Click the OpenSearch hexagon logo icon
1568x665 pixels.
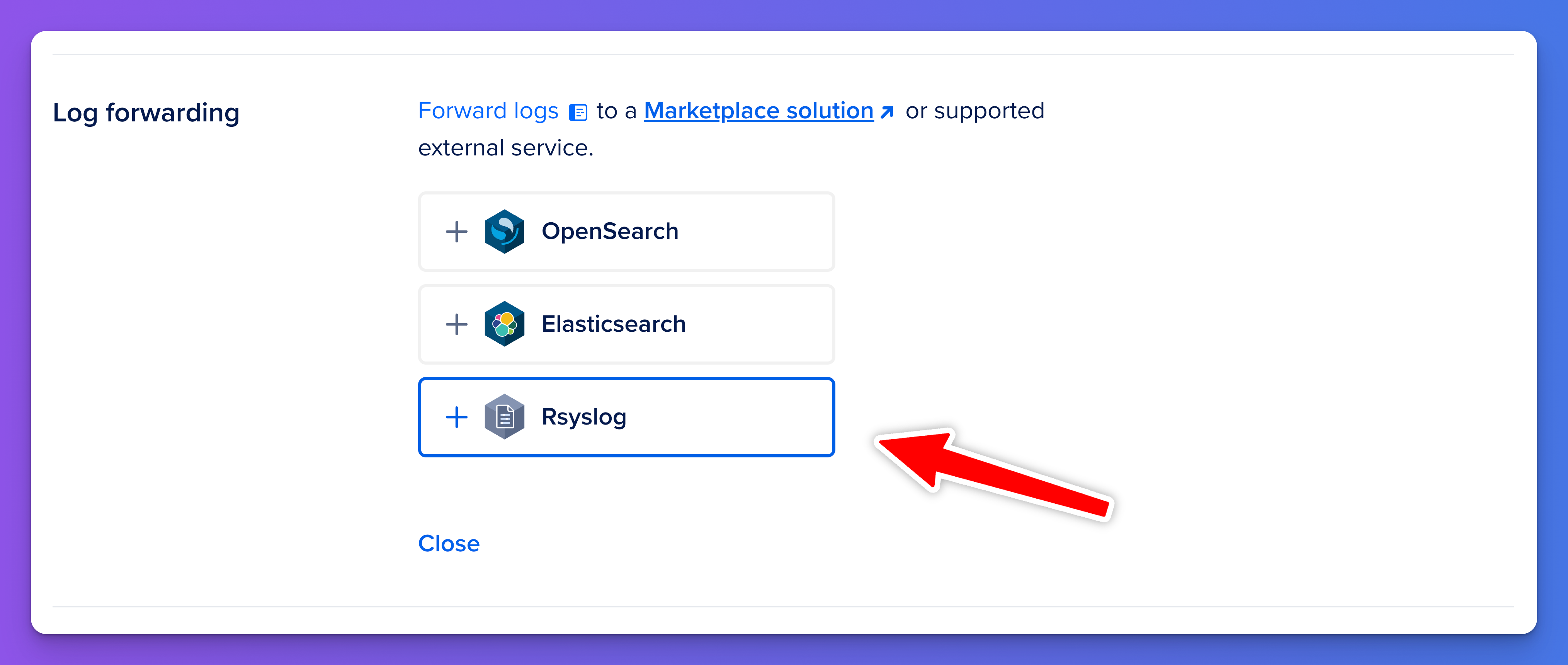[504, 232]
